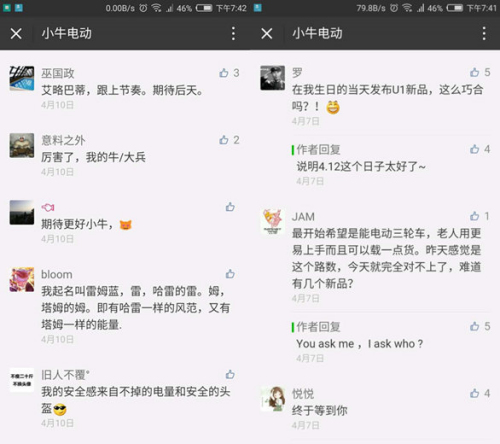
Task: Open 罗's avatar photo
Action: point(272,78)
